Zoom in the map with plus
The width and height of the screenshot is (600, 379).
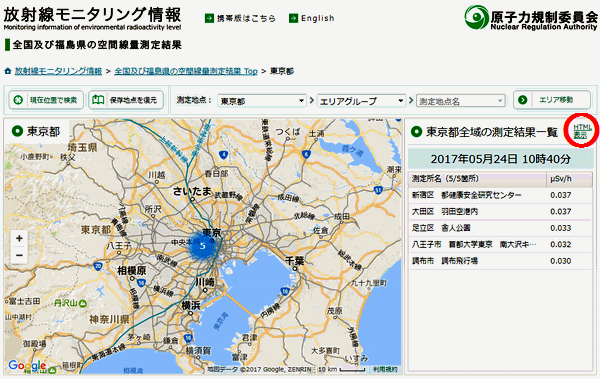pyautogui.click(x=20, y=239)
